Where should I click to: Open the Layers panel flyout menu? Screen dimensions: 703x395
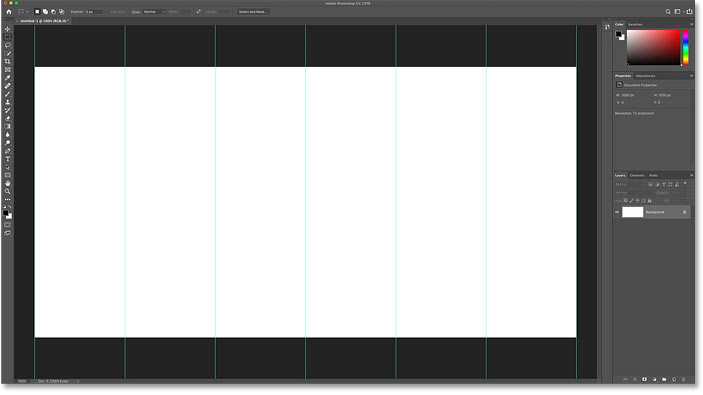point(691,175)
